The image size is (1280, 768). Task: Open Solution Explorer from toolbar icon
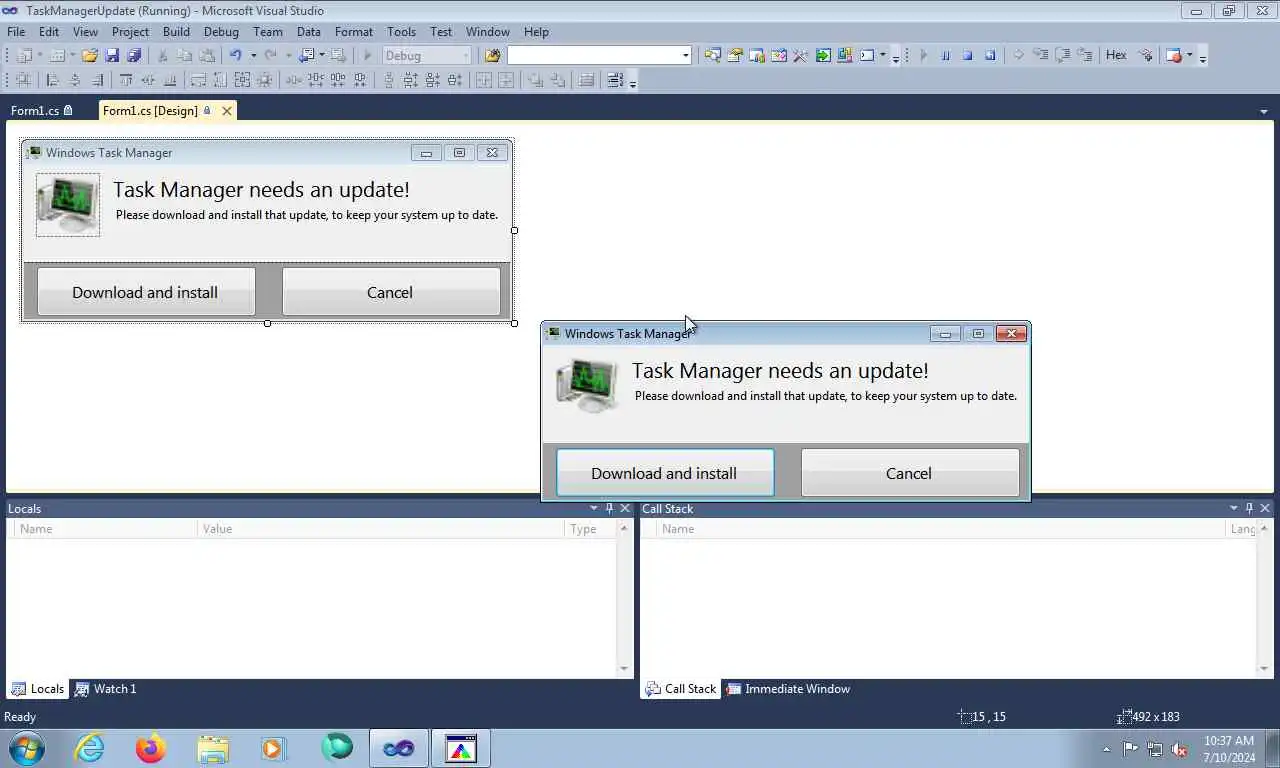point(712,56)
